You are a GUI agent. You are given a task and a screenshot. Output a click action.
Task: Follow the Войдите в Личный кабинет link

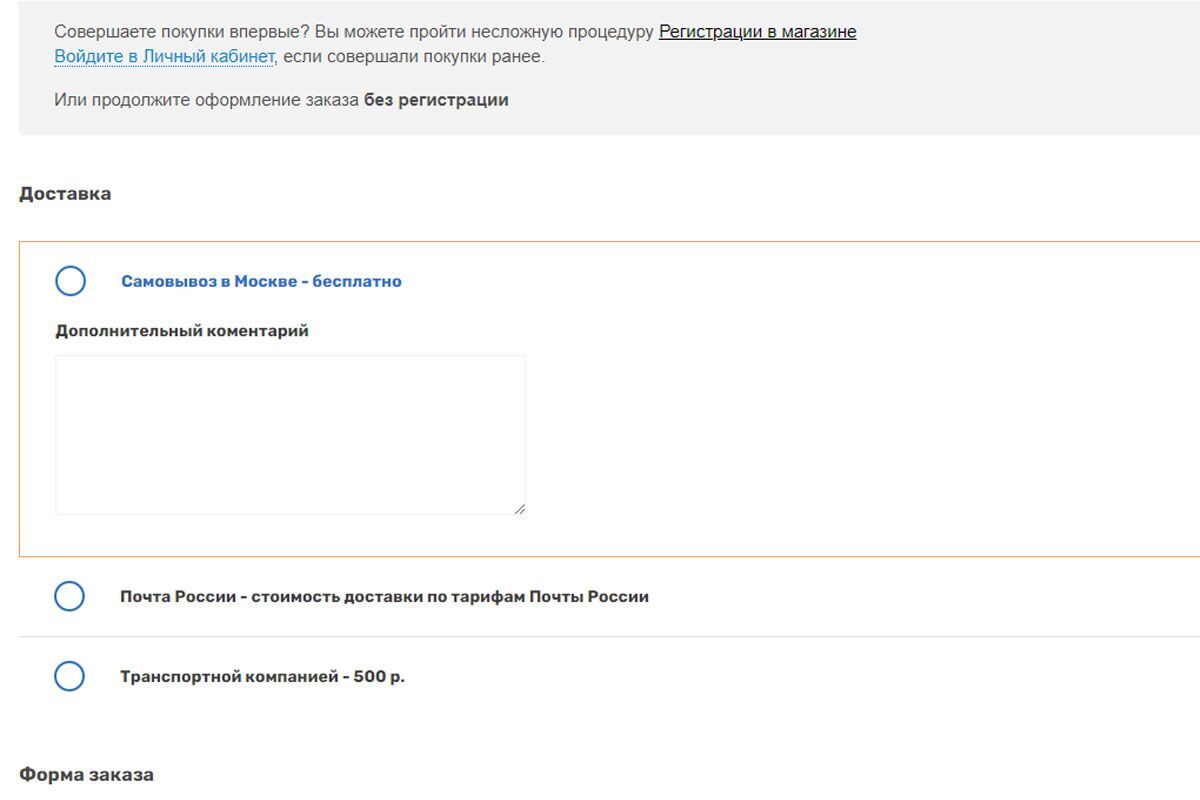pos(163,56)
